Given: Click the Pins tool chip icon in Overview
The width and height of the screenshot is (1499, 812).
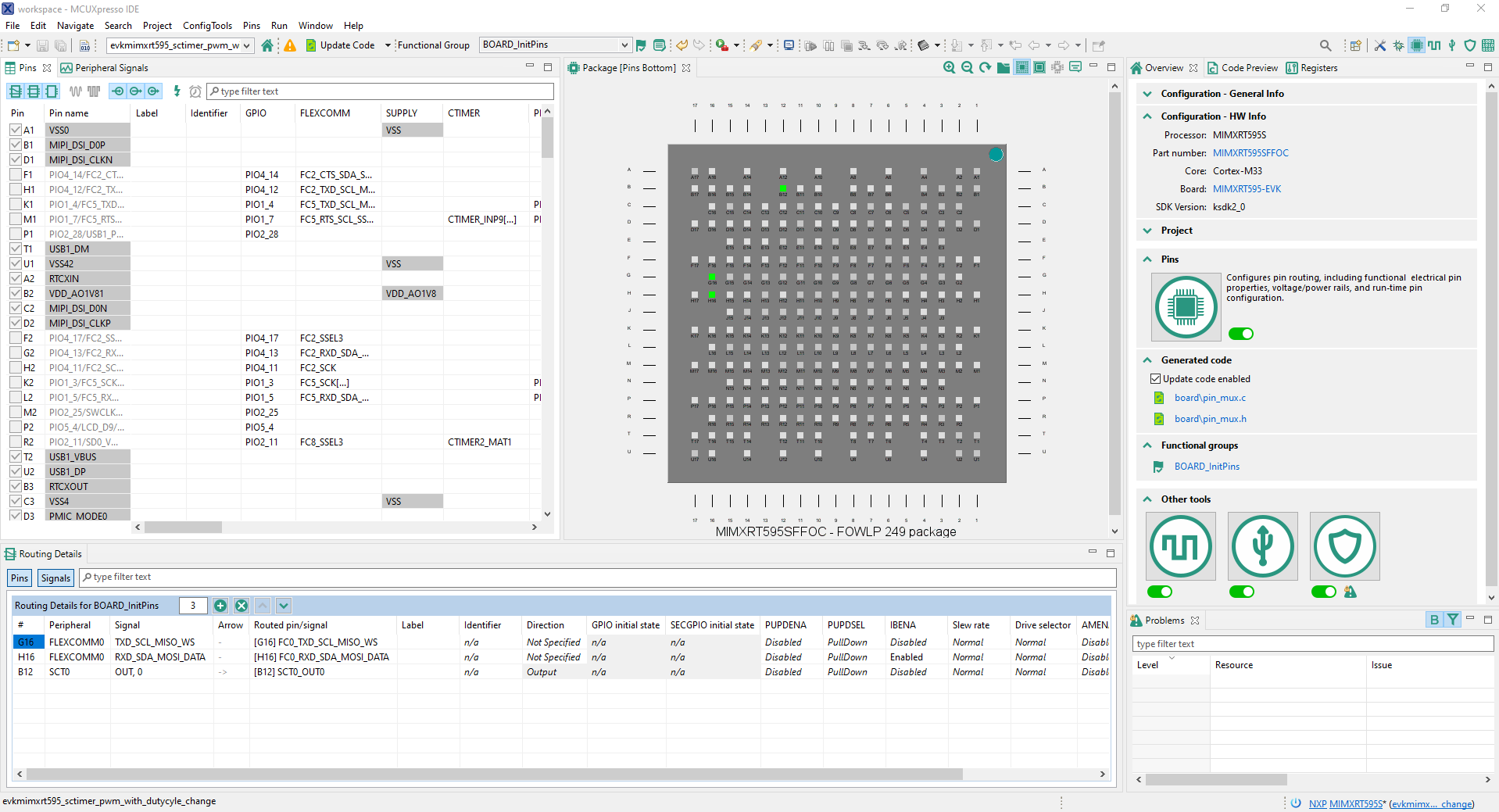Looking at the screenshot, I should pos(1186,307).
